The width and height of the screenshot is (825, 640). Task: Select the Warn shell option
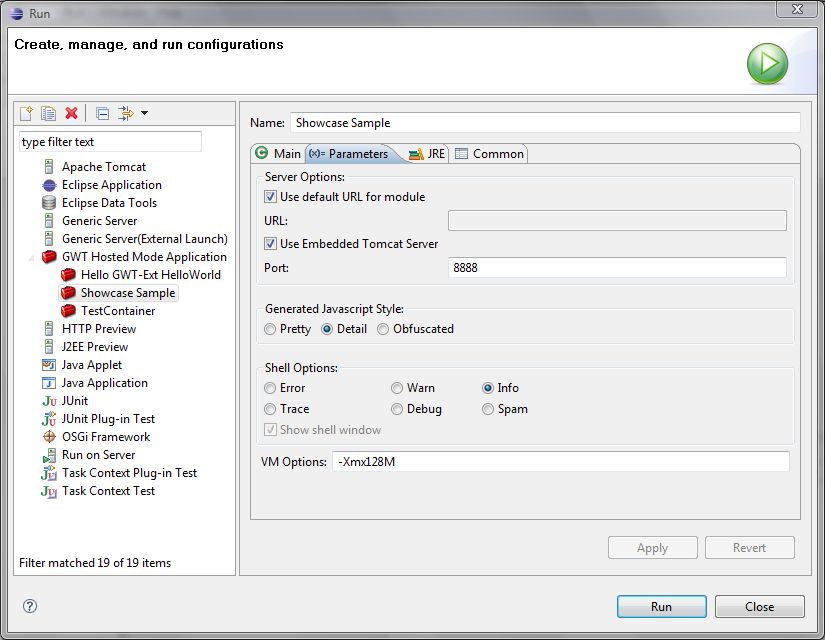(397, 388)
